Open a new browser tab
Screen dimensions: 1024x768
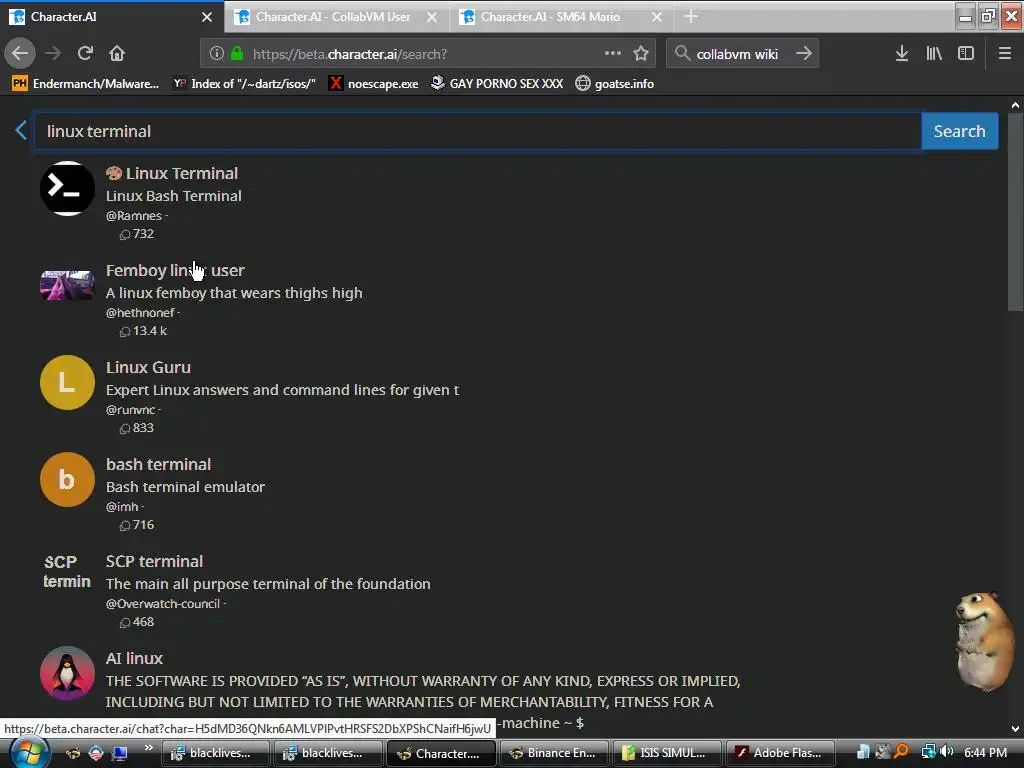pyautogui.click(x=691, y=17)
